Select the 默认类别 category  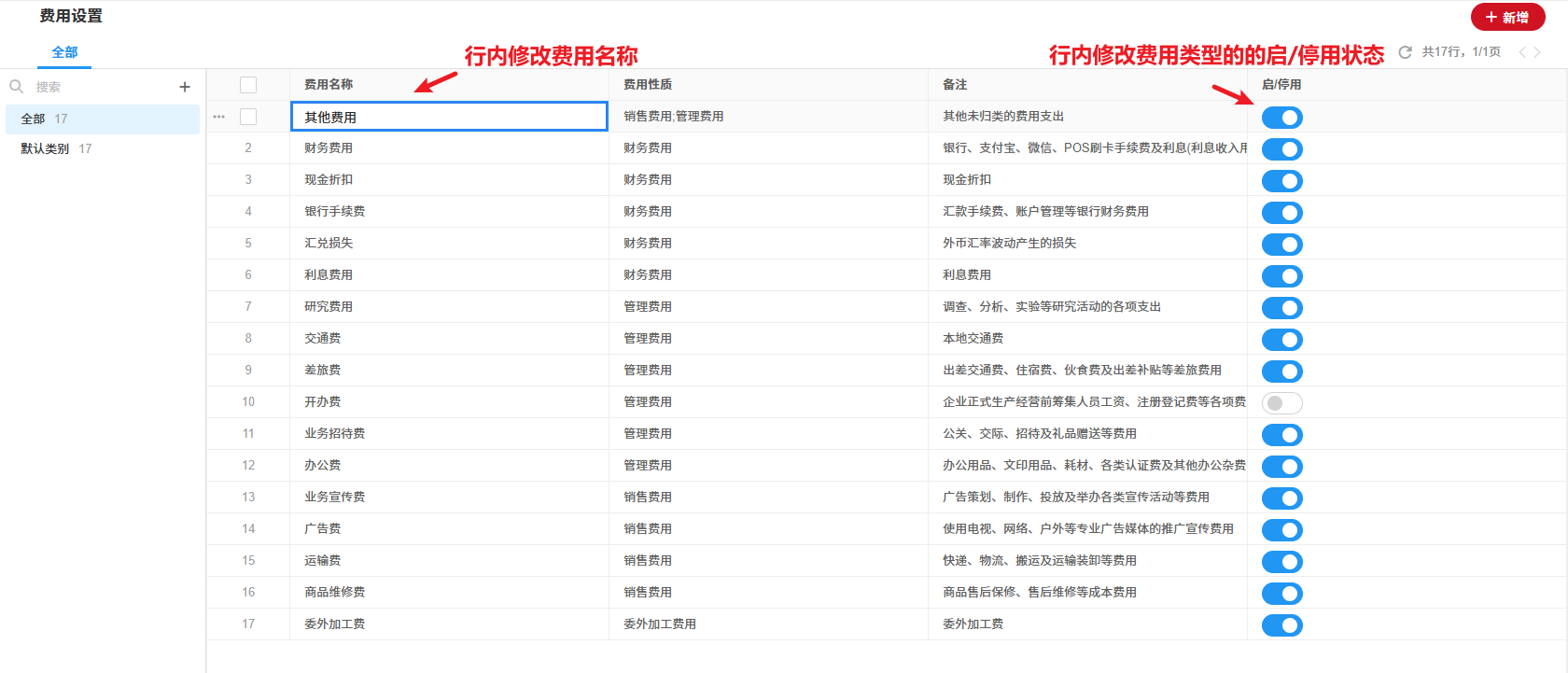pyautogui.click(x=103, y=148)
